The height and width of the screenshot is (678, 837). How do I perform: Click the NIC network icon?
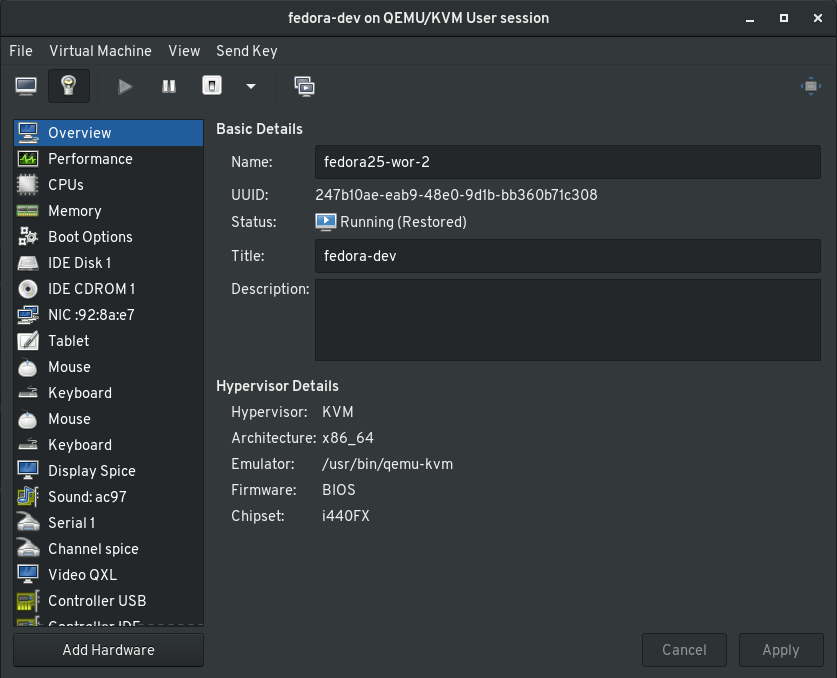(x=28, y=315)
